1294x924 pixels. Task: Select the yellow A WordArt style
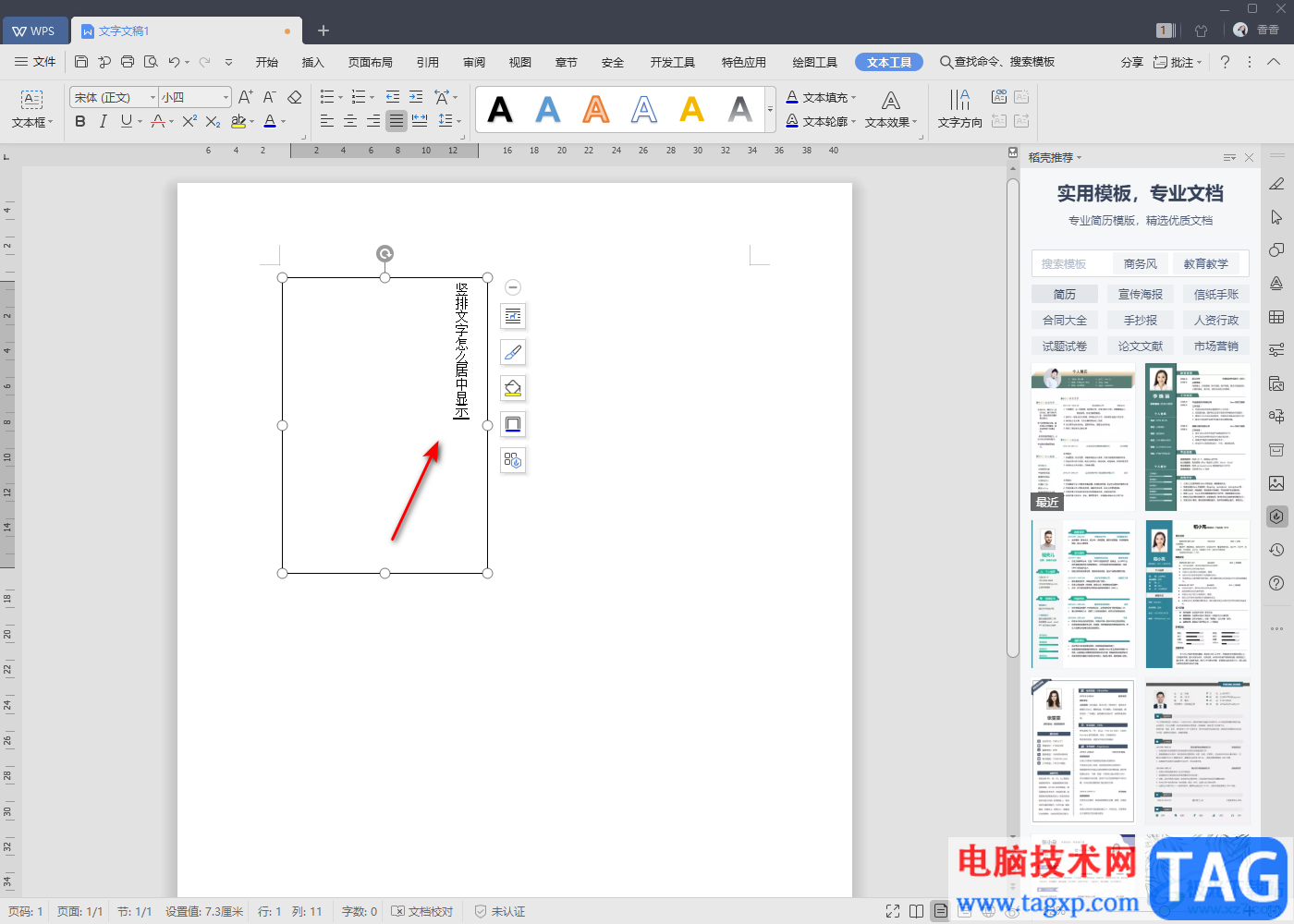click(x=692, y=109)
